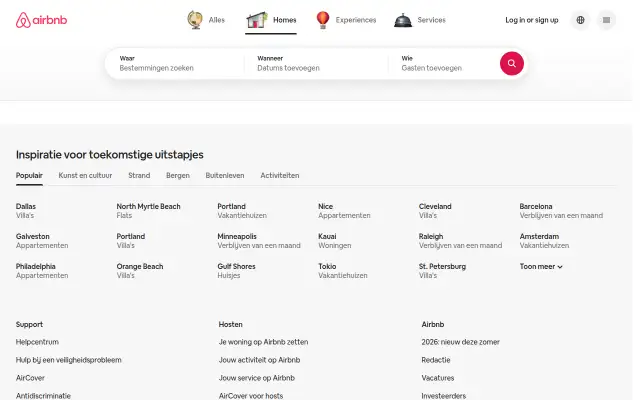Open St. Petersburg Villa's link
Viewport: 640px width, 400px height.
442,271
